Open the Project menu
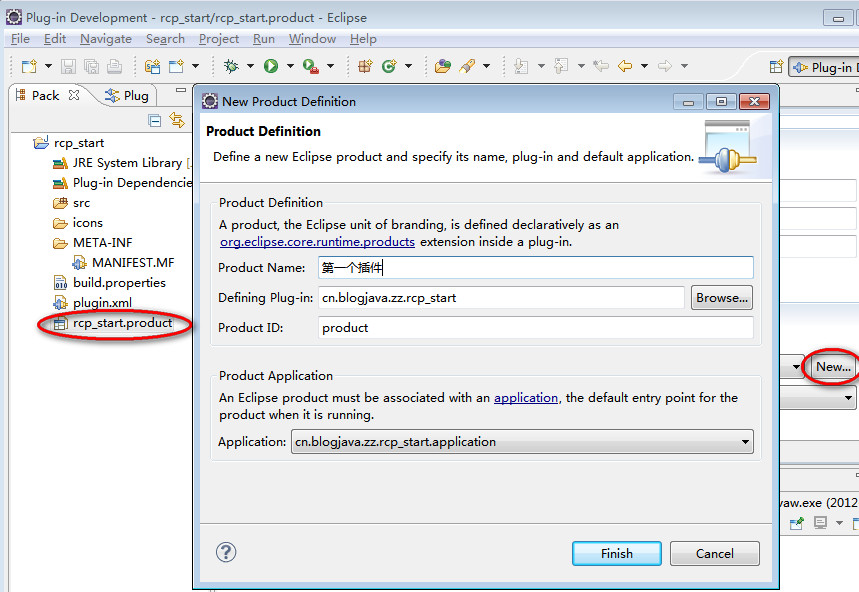This screenshot has height=592, width=859. pyautogui.click(x=219, y=39)
